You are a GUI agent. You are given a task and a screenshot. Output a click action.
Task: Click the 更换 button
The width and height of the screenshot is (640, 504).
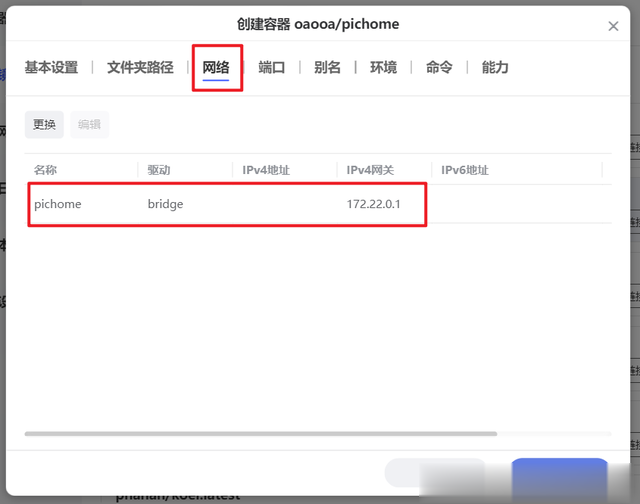[44, 124]
